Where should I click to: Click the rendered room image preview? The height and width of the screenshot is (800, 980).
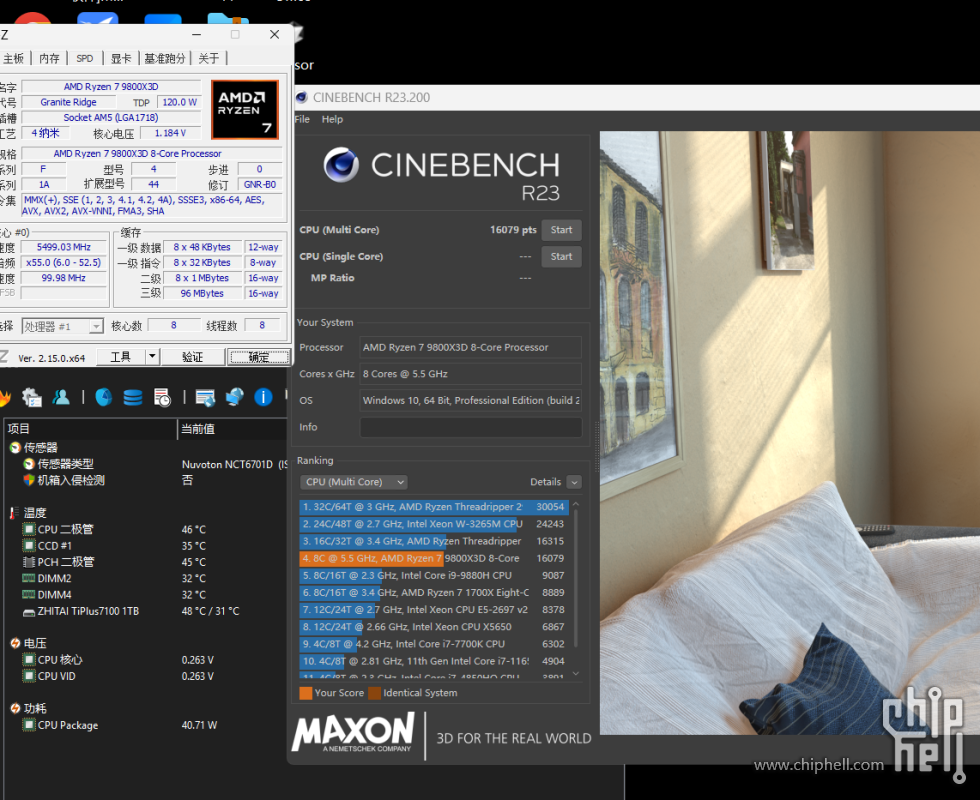point(789,432)
